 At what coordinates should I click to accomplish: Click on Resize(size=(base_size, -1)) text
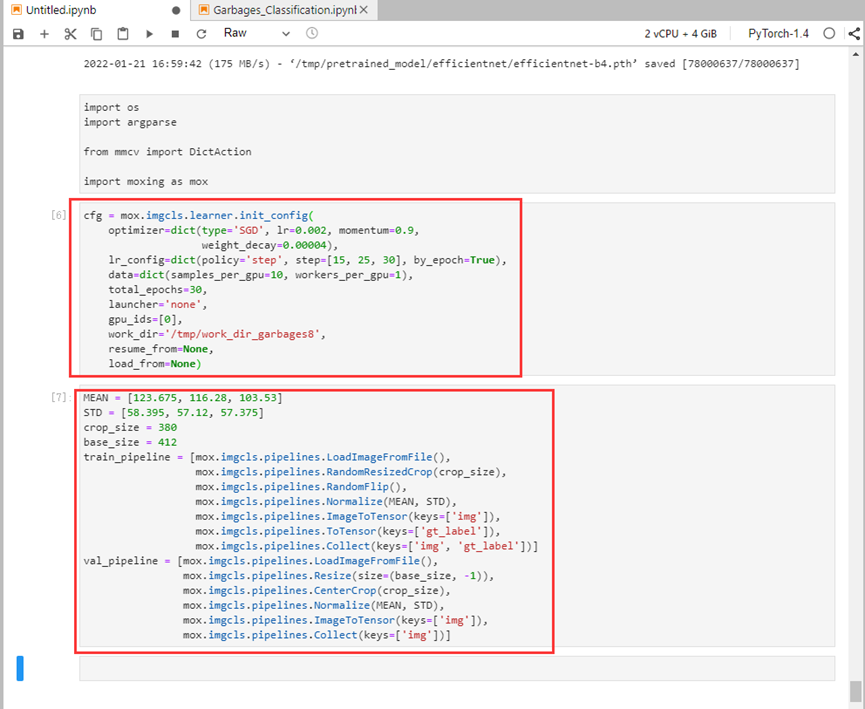point(401,576)
